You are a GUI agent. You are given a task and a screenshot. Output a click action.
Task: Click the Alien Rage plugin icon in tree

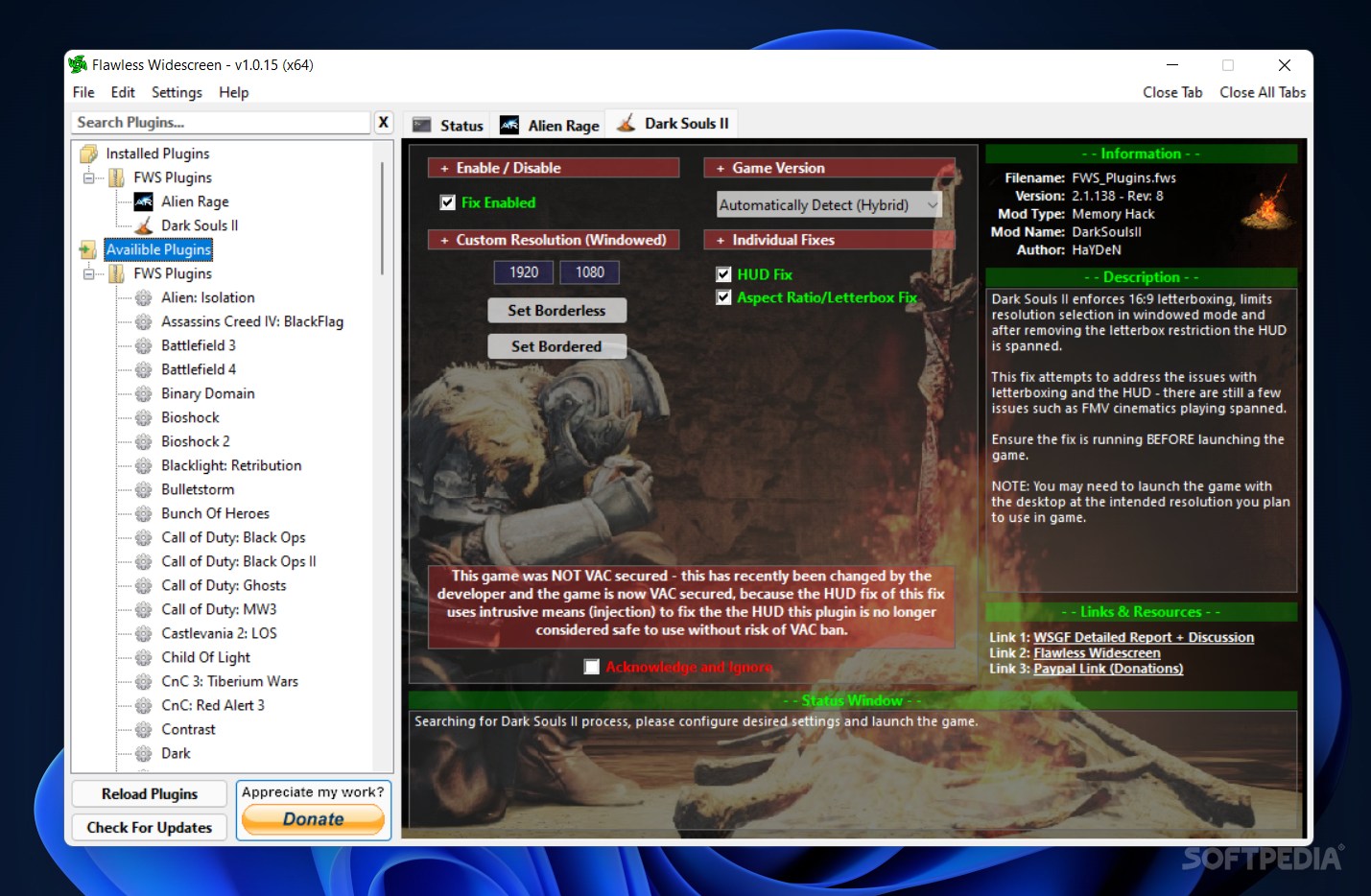point(143,201)
